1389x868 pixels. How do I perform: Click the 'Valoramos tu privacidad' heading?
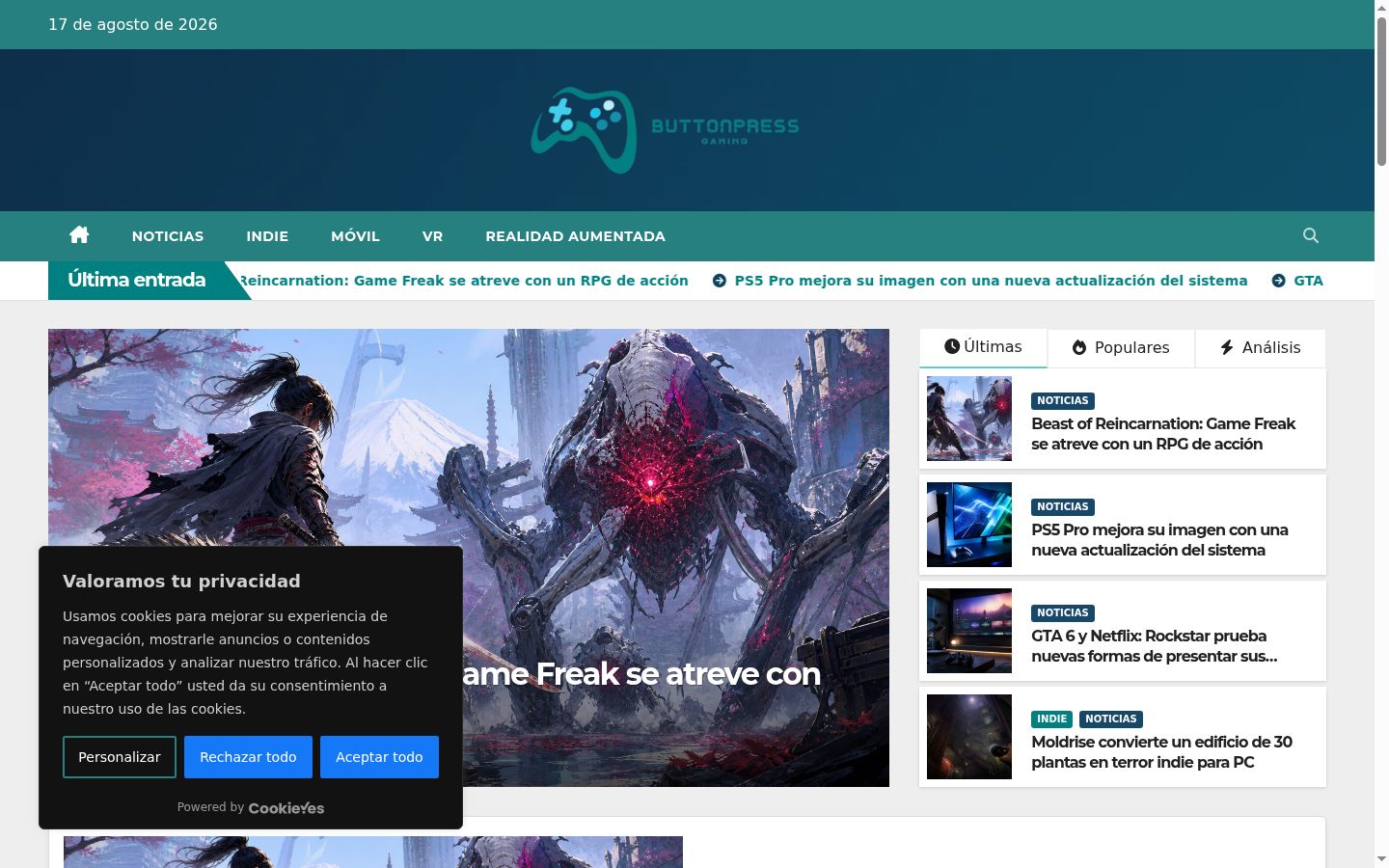point(181,581)
